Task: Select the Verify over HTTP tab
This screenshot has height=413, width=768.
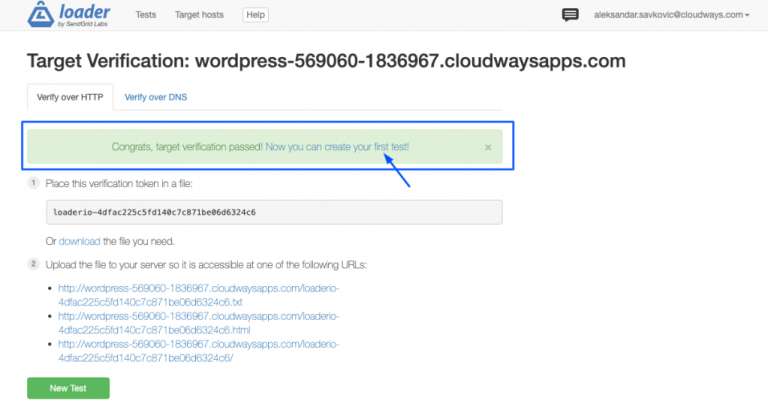Action: click(x=70, y=97)
